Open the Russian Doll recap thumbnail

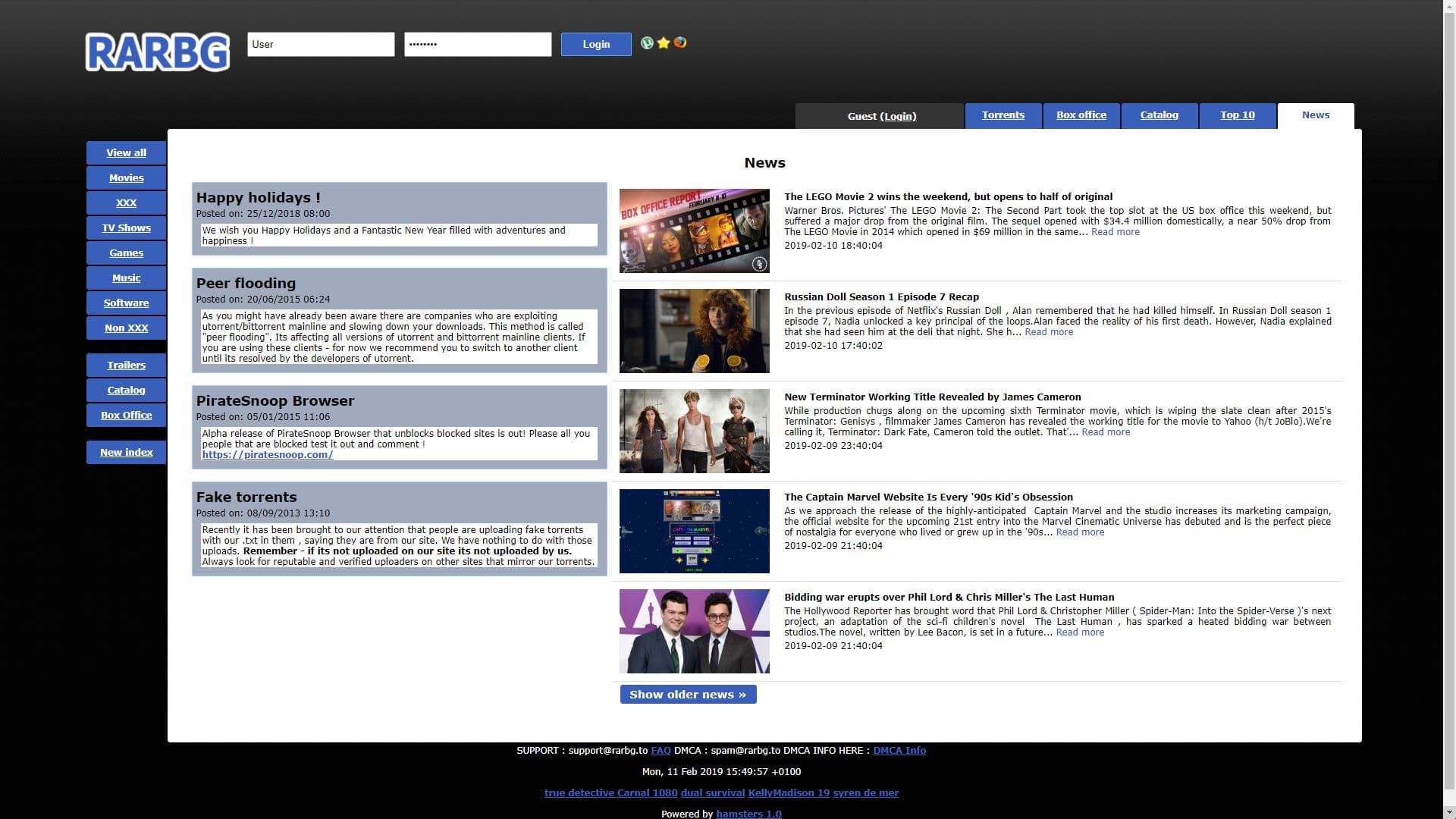pos(694,331)
